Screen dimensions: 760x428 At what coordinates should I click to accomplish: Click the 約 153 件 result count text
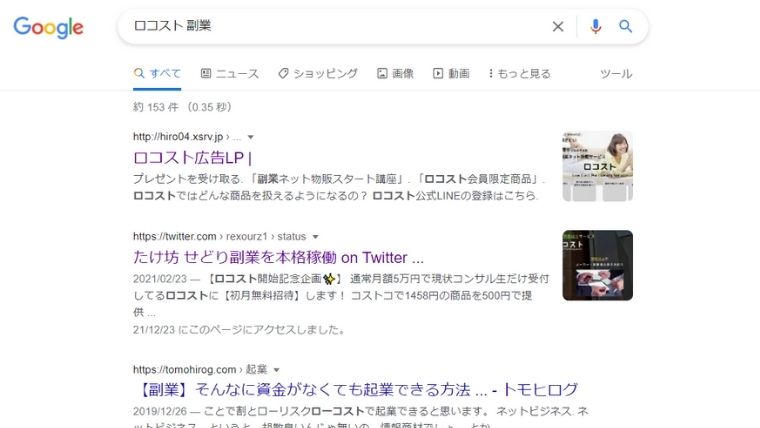pyautogui.click(x=182, y=107)
